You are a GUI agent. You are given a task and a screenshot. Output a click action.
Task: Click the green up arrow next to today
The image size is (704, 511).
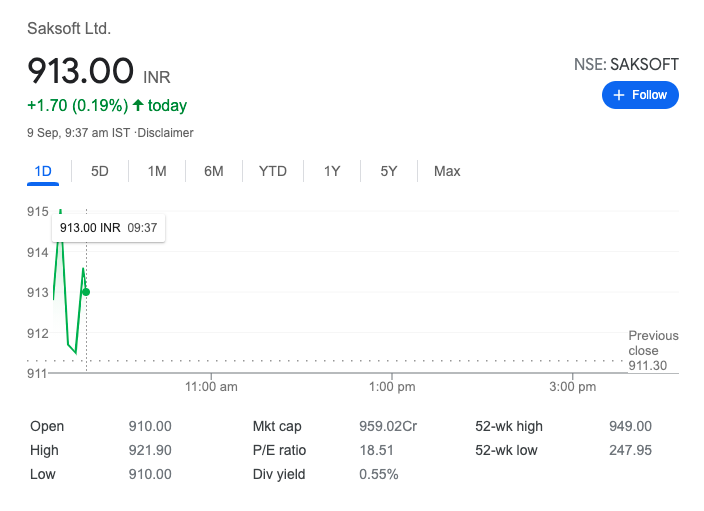[138, 105]
